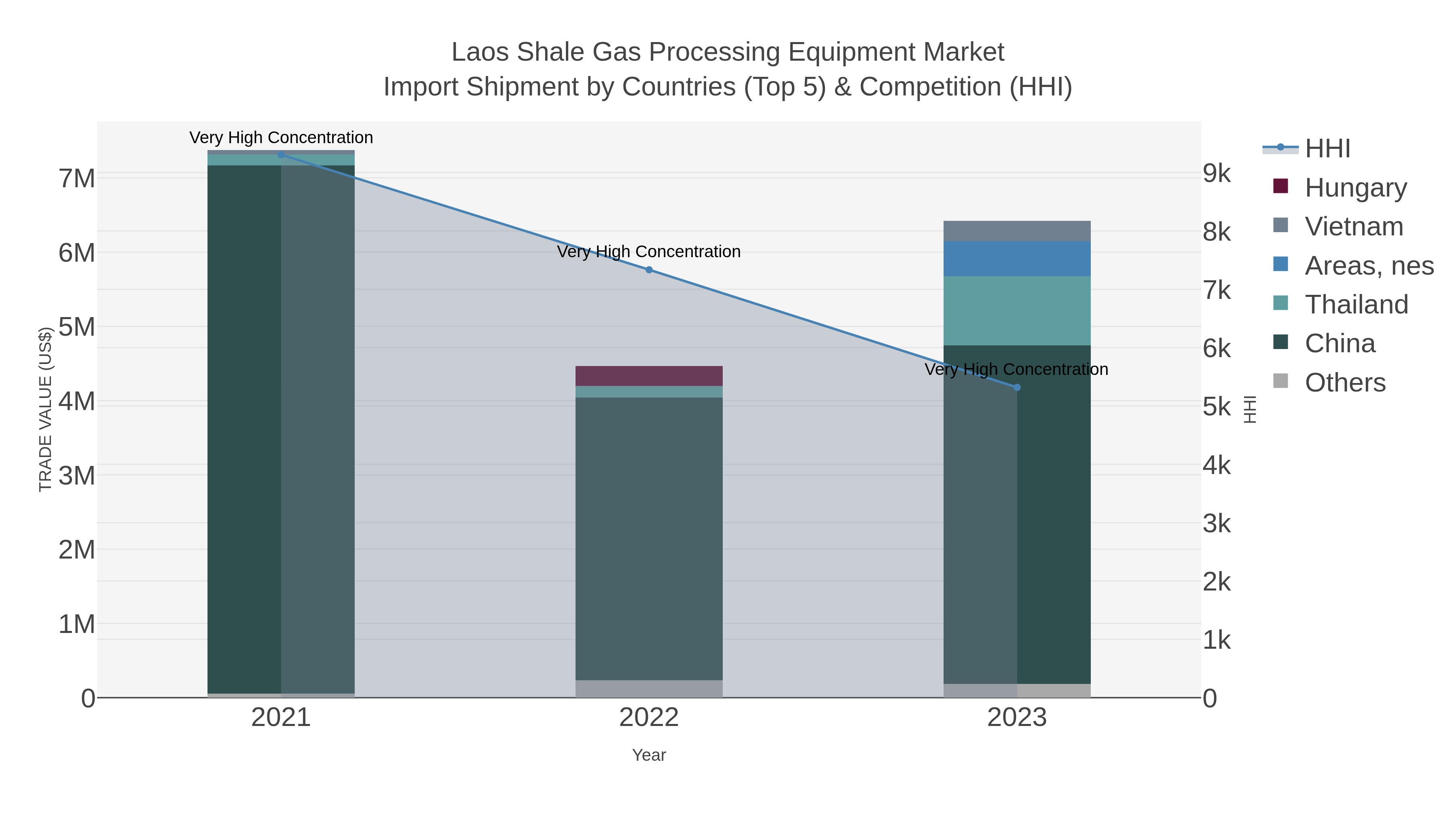This screenshot has height=819, width=1456.
Task: Click the Thailand teal legend swatch
Action: (1281, 303)
